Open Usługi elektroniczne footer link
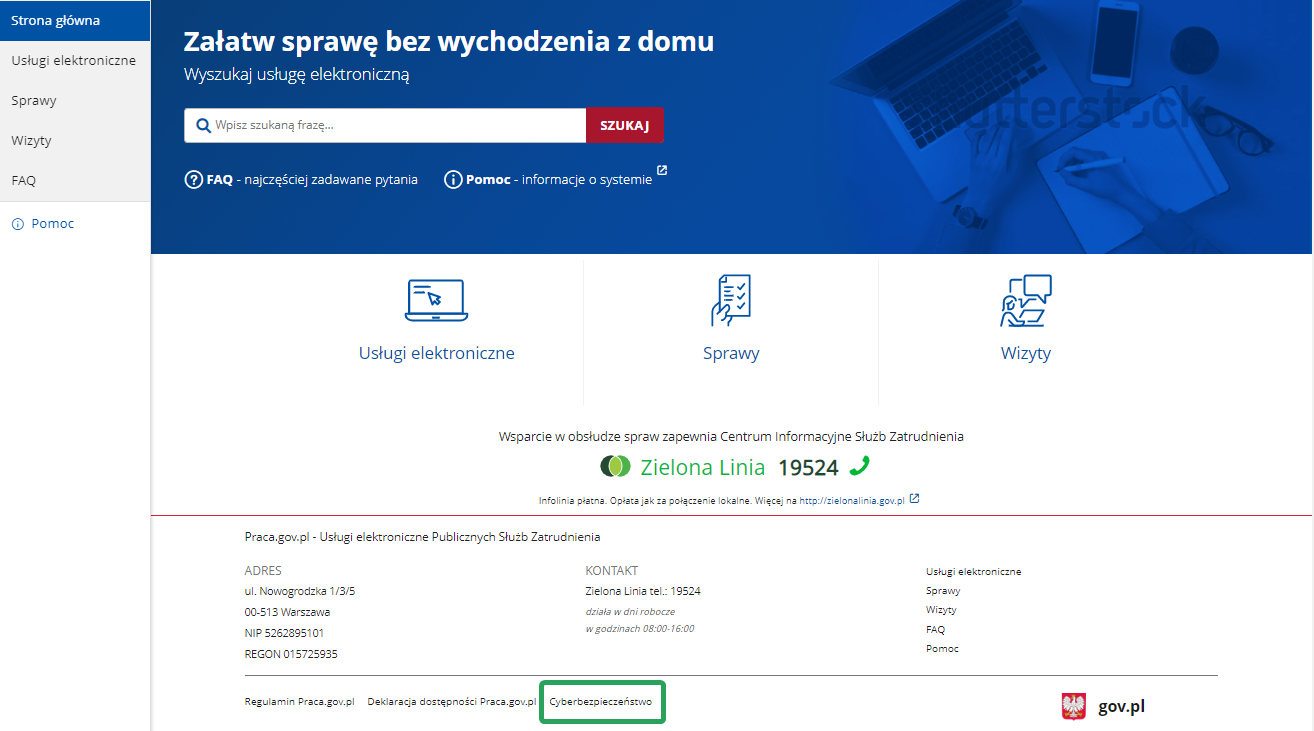The image size is (1314, 731). pyautogui.click(x=973, y=572)
